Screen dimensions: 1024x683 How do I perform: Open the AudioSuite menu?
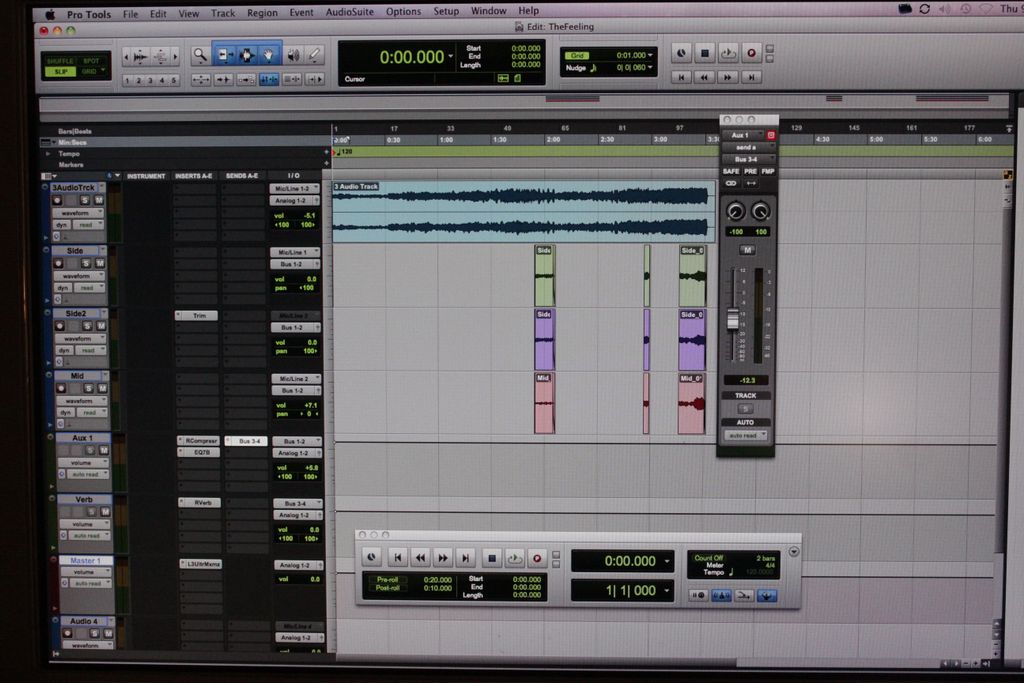click(349, 12)
